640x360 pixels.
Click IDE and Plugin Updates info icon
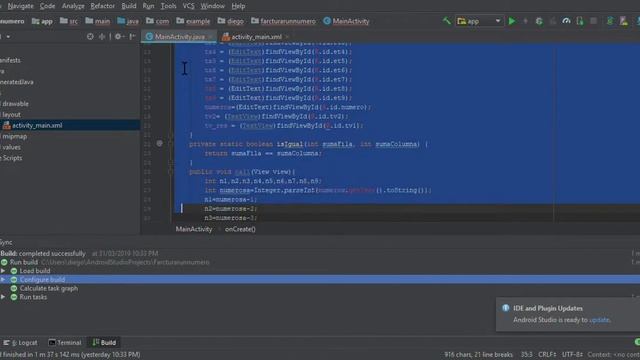(x=506, y=308)
